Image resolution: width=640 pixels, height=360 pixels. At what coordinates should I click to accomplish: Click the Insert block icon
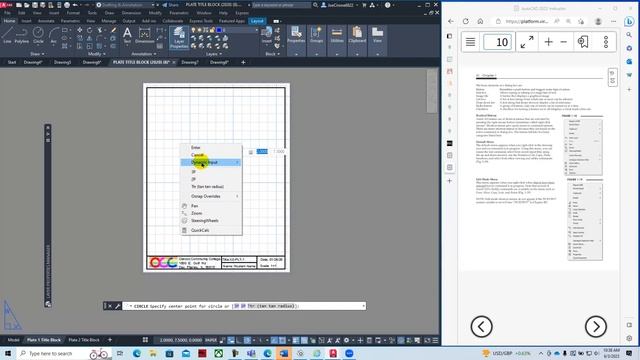[267, 35]
